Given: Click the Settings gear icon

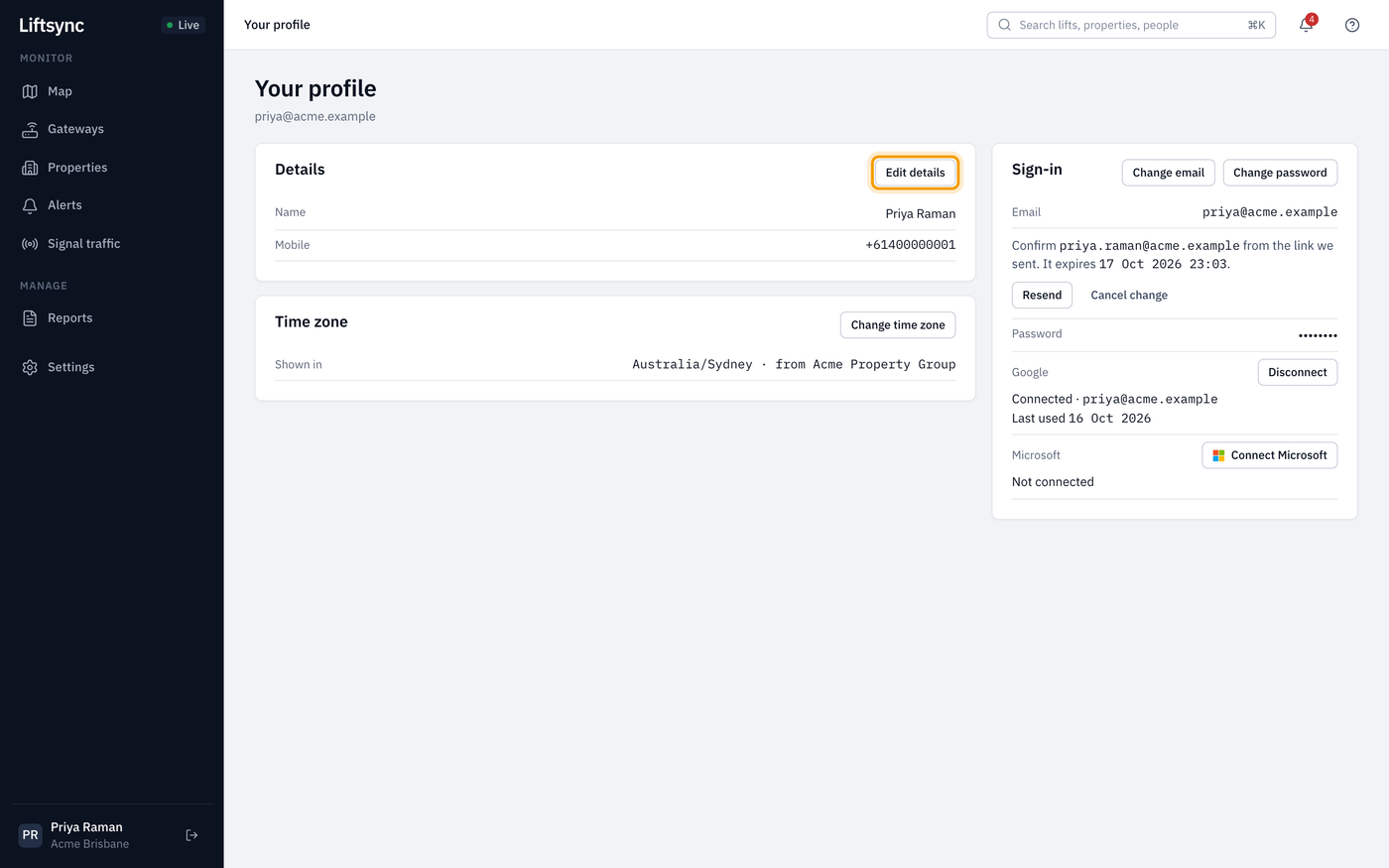Looking at the screenshot, I should pos(30,367).
